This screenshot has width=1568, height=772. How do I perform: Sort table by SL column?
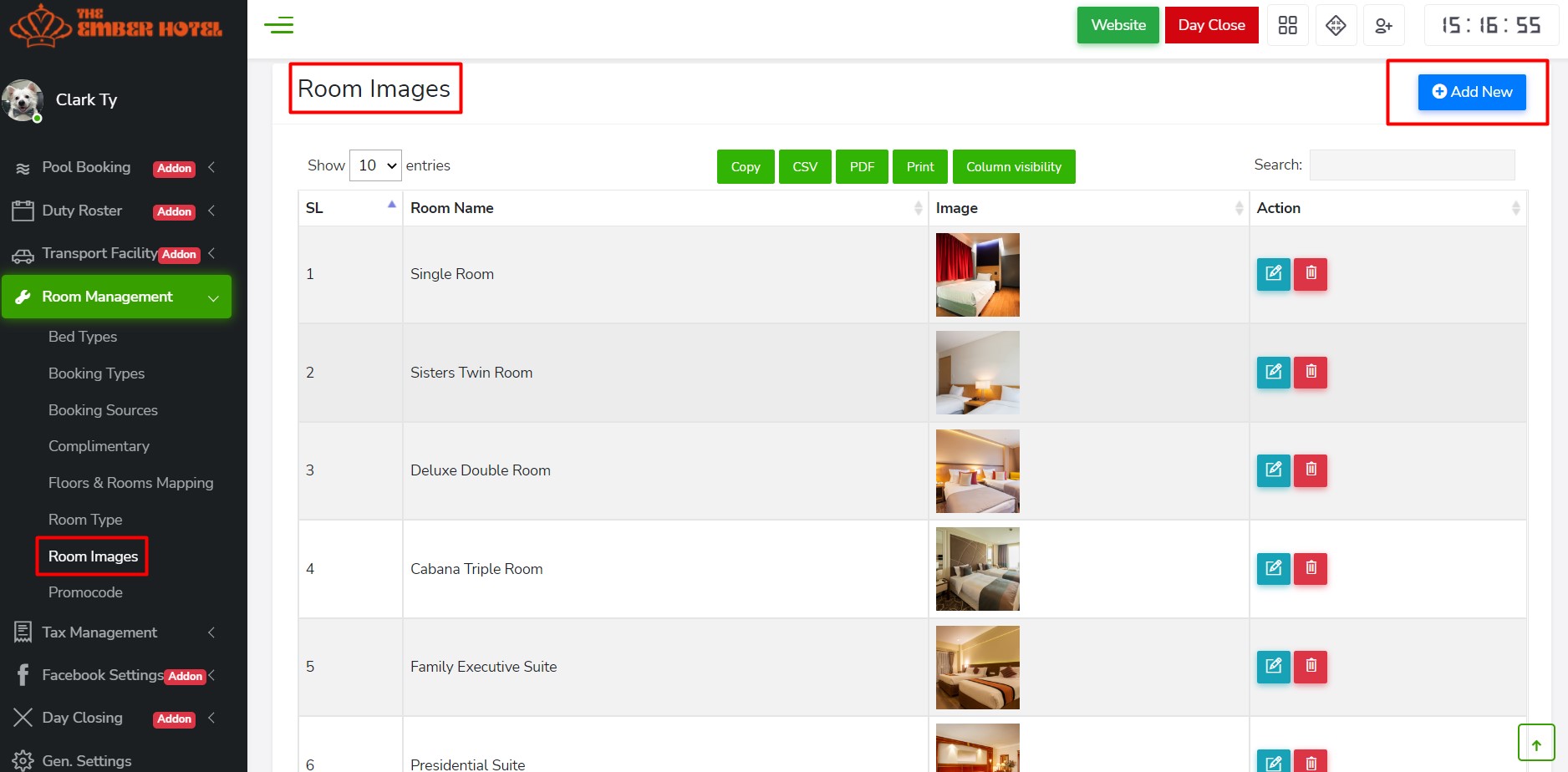350,208
